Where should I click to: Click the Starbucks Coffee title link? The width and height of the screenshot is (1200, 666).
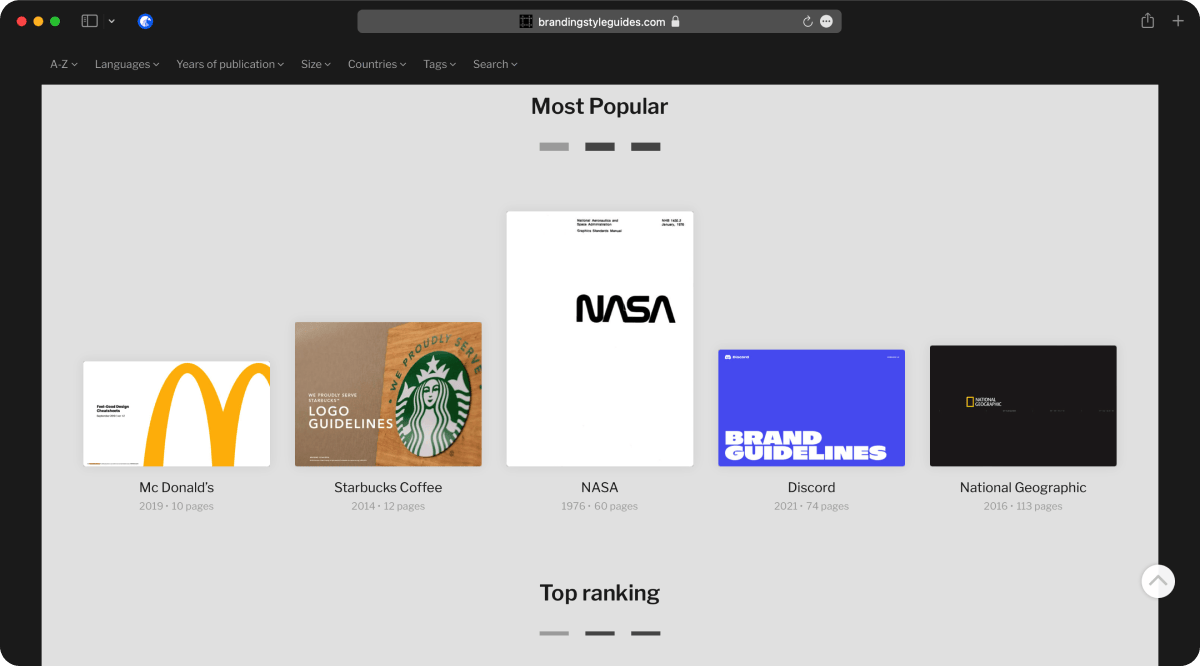click(x=388, y=488)
